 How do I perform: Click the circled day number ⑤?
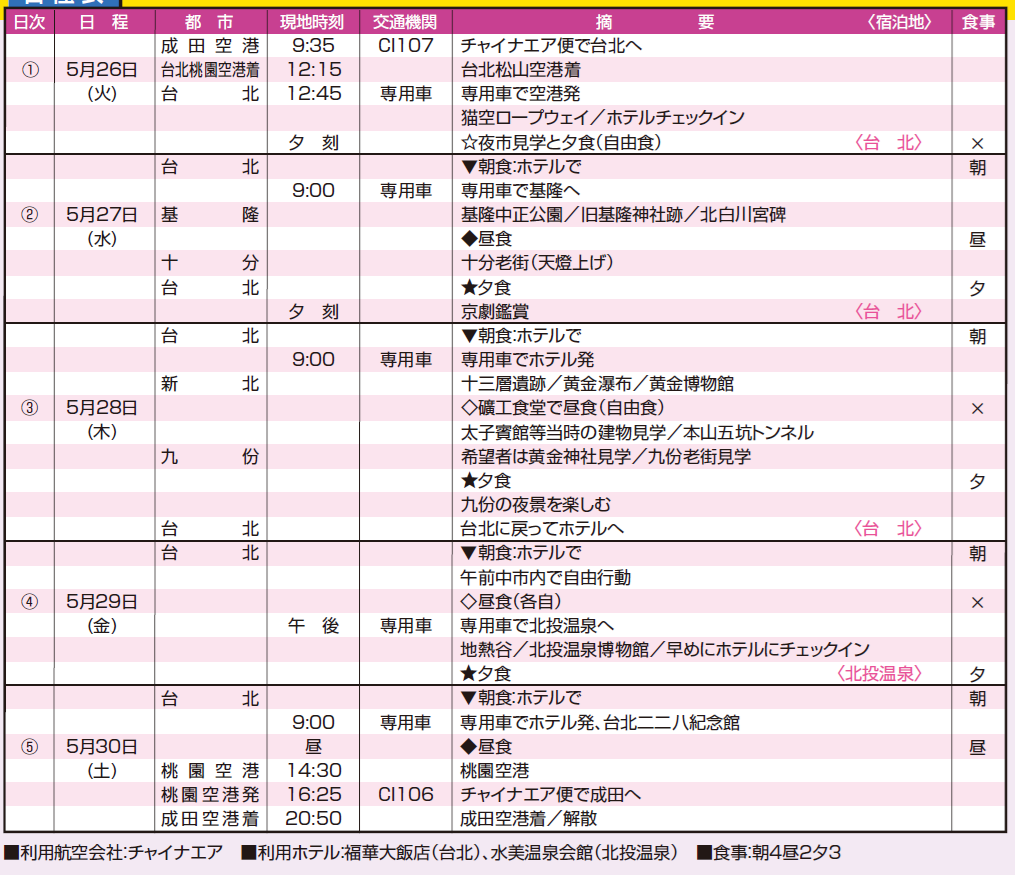tap(30, 746)
